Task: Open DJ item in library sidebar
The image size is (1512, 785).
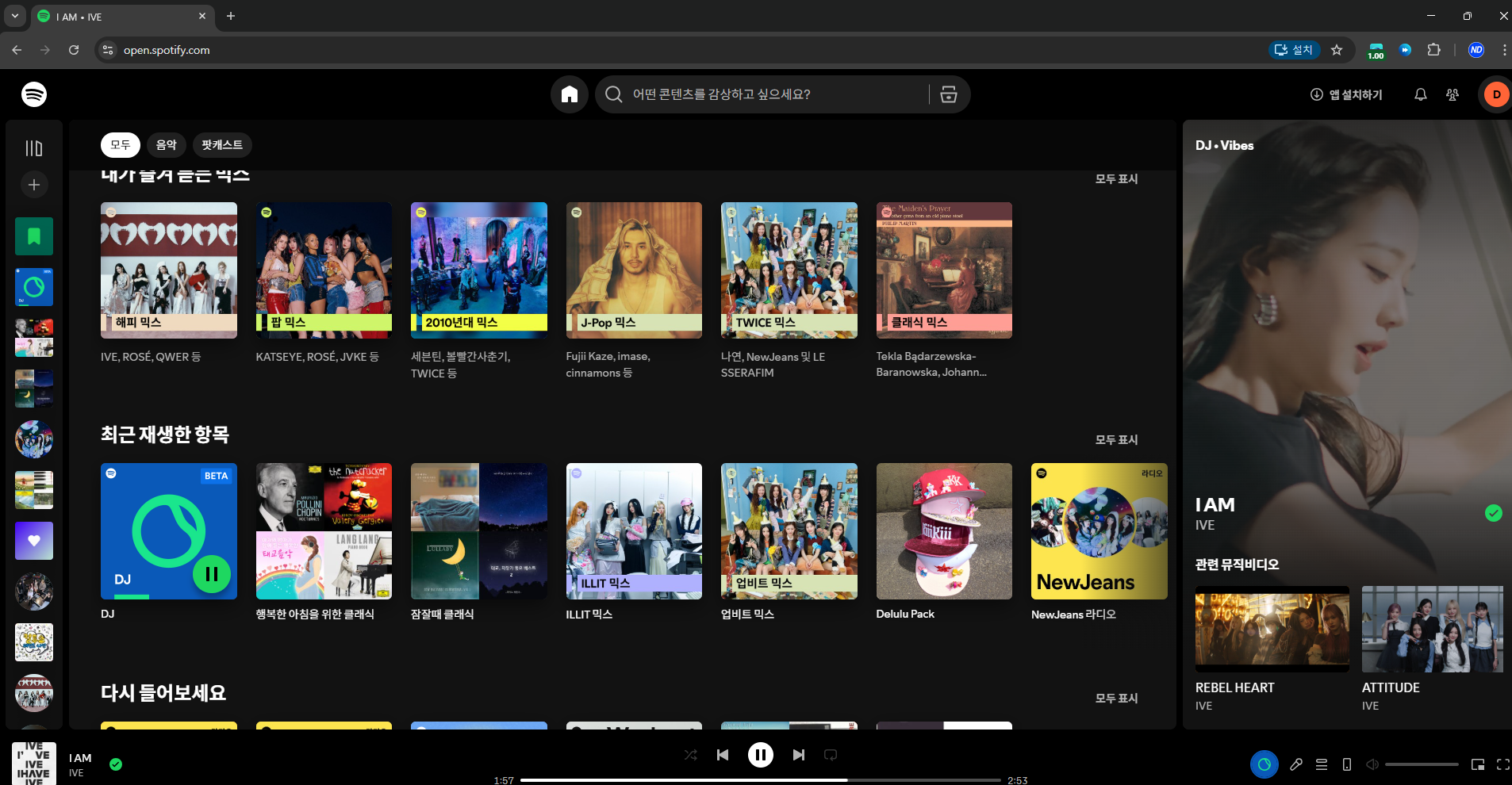Action: (x=34, y=287)
